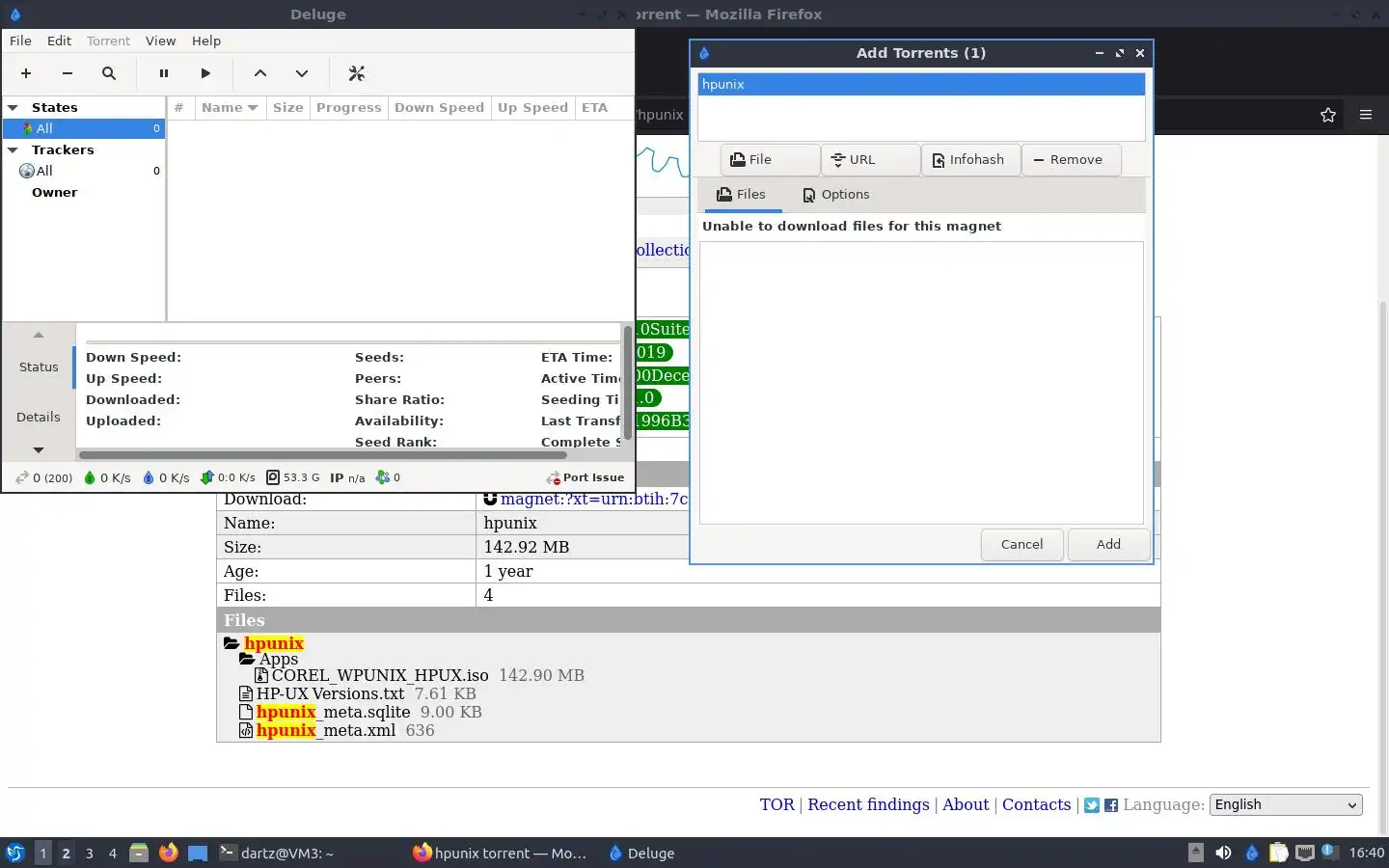Move torrent up in queue with up chevron

(260, 73)
